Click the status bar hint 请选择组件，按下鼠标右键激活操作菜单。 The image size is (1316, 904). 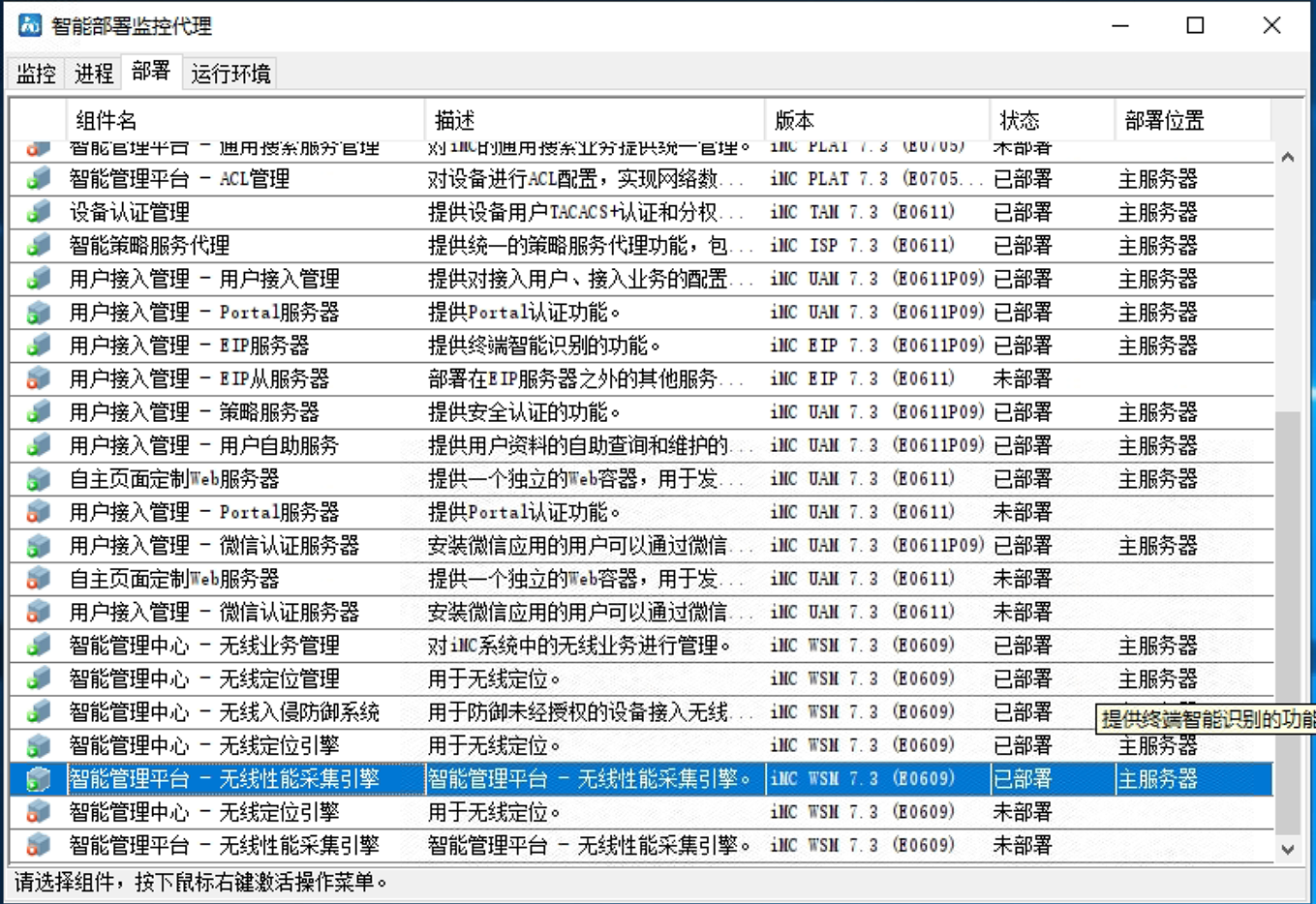click(201, 883)
